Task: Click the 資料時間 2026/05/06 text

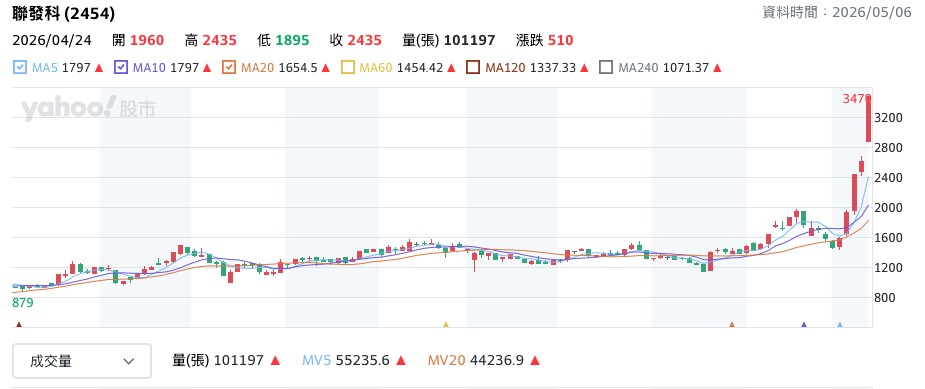Action: tap(837, 12)
